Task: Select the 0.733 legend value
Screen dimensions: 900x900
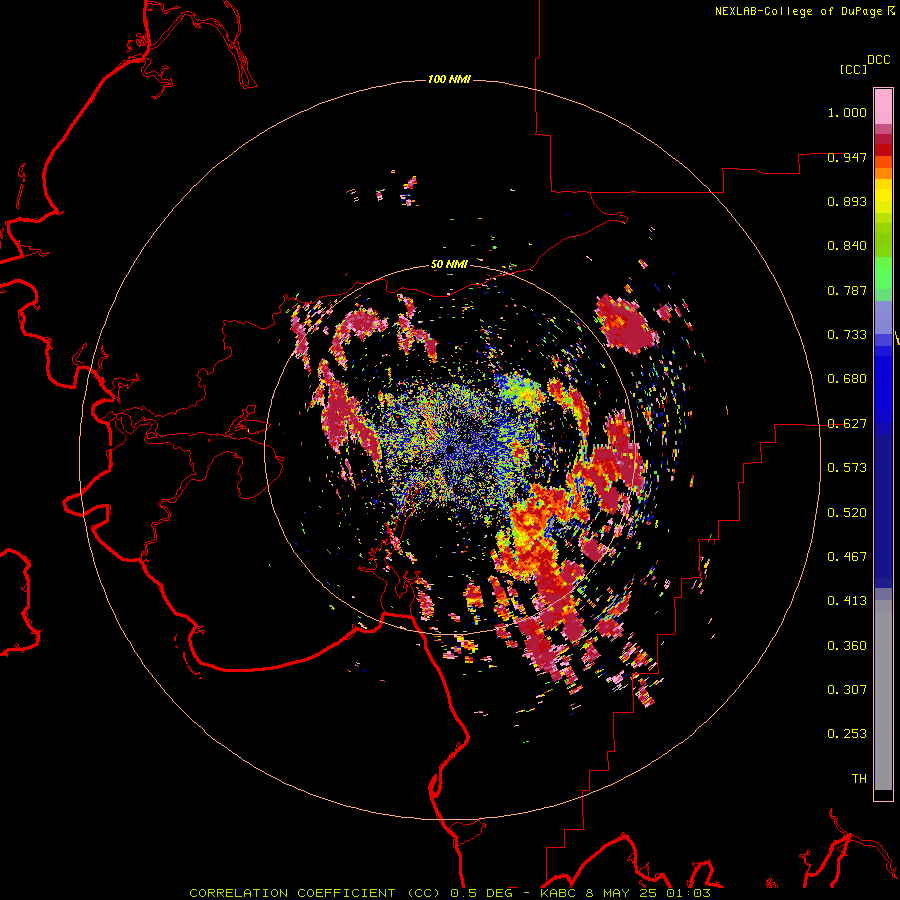Action: tap(847, 335)
